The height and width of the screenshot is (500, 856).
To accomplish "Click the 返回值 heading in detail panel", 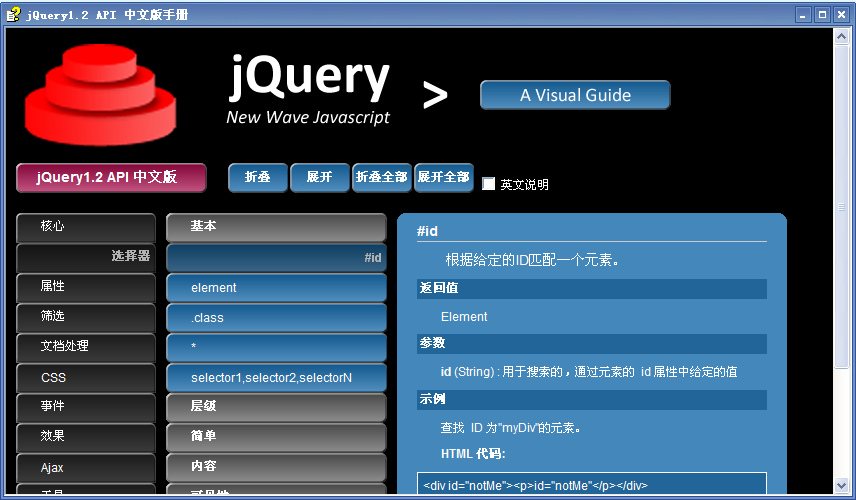I will coord(592,288).
